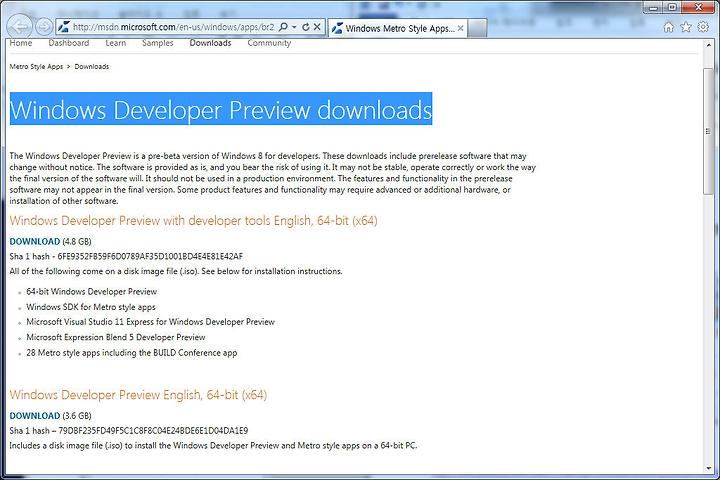720x480 pixels.
Task: Click the vertical scrollbar thumb
Action: [709, 131]
